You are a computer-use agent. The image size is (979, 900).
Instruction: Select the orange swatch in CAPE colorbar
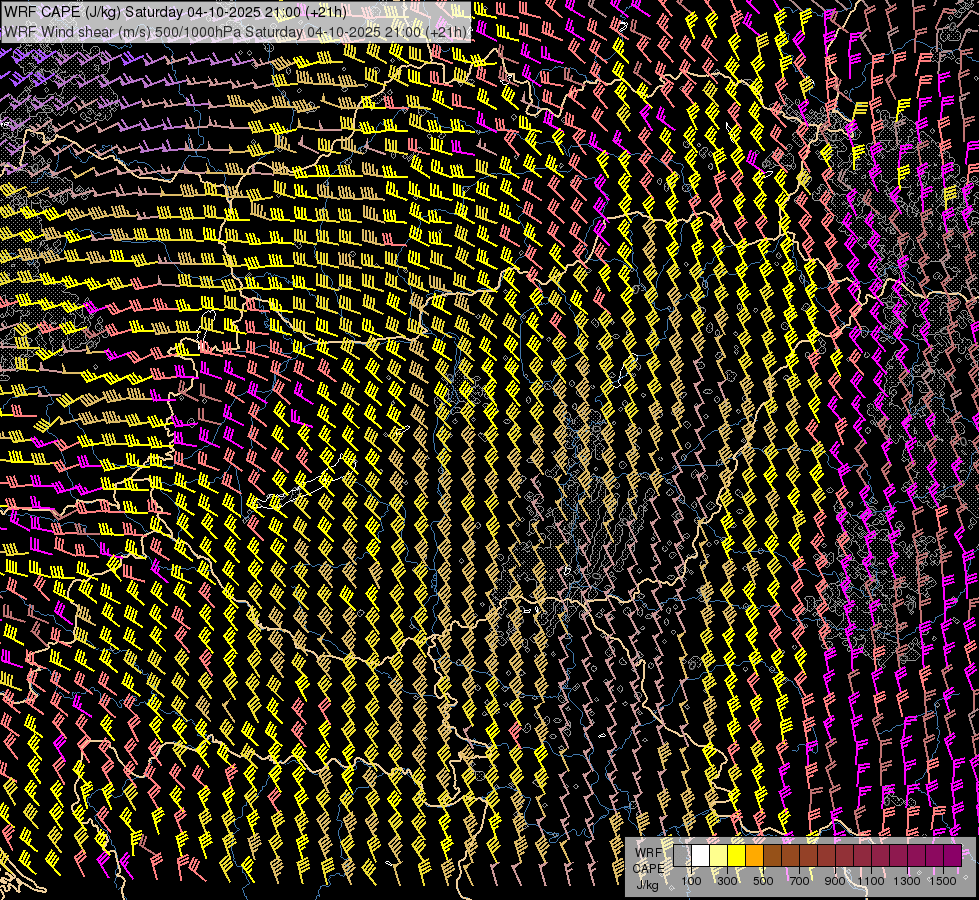tap(754, 856)
